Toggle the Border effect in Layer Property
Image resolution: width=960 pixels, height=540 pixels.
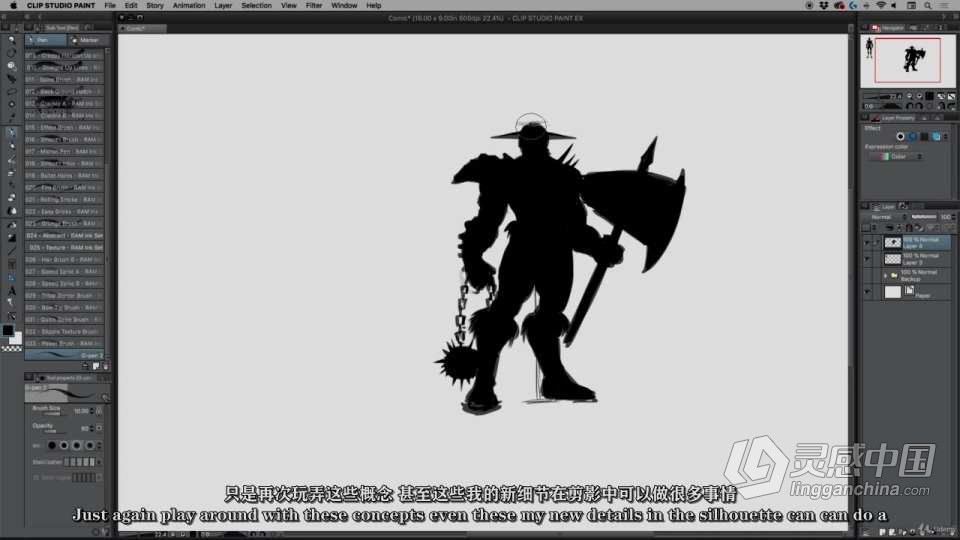click(900, 137)
